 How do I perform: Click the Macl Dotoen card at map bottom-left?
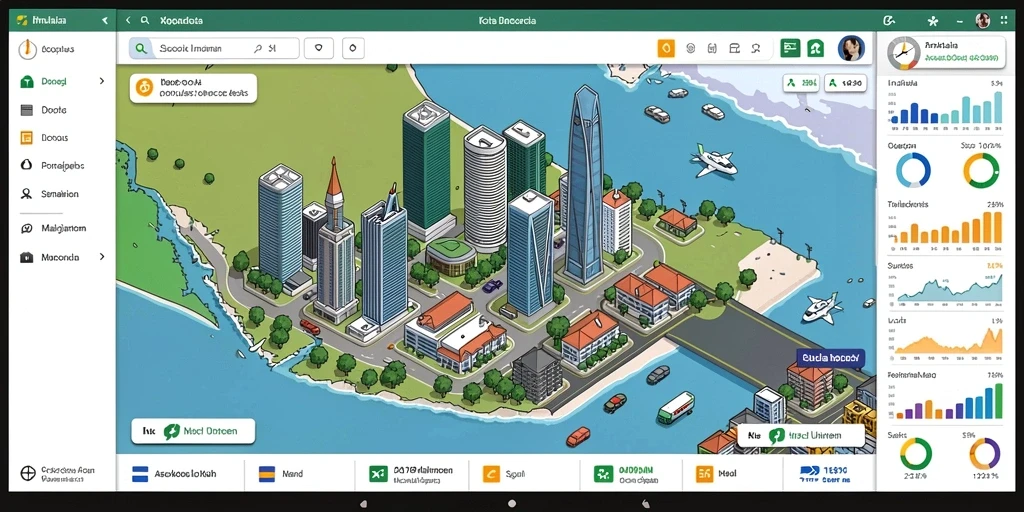(x=193, y=431)
